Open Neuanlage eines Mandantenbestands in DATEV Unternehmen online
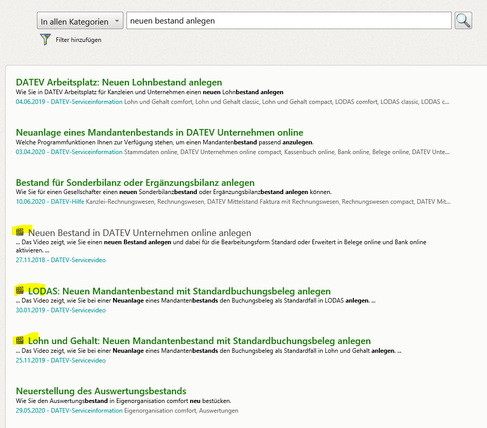 tap(159, 132)
